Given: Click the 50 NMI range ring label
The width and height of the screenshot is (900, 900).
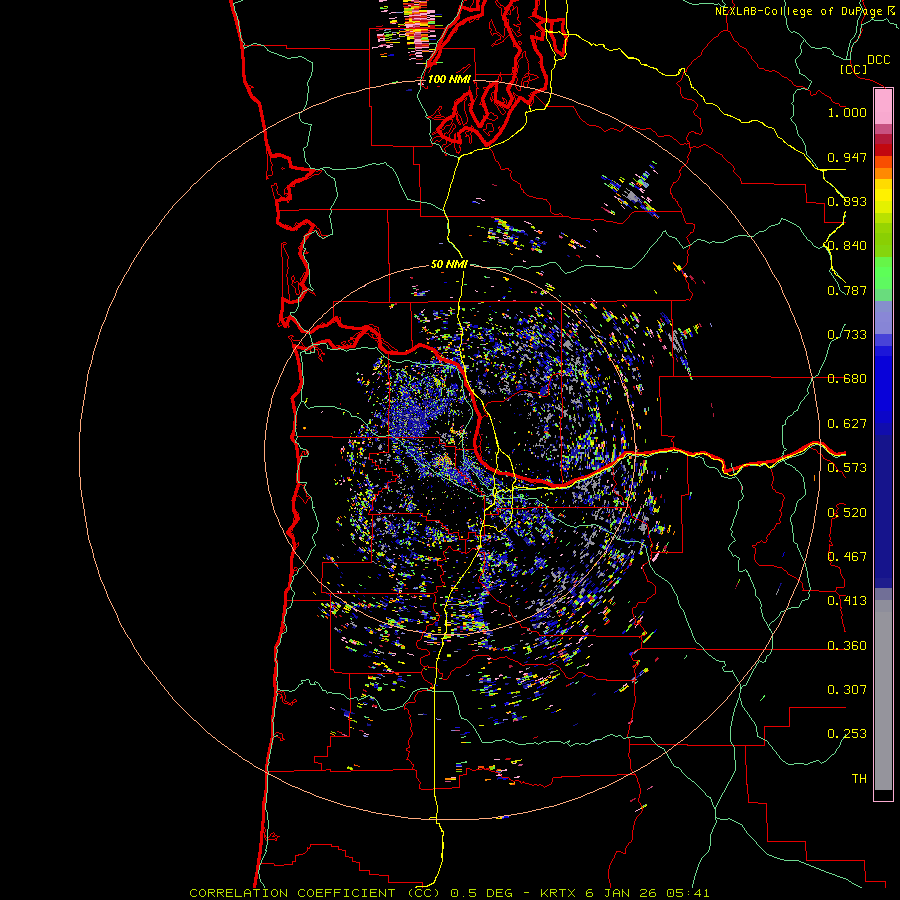Looking at the screenshot, I should [449, 264].
